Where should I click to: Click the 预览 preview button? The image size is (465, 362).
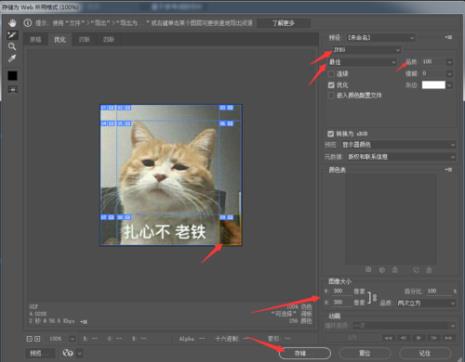click(x=40, y=353)
